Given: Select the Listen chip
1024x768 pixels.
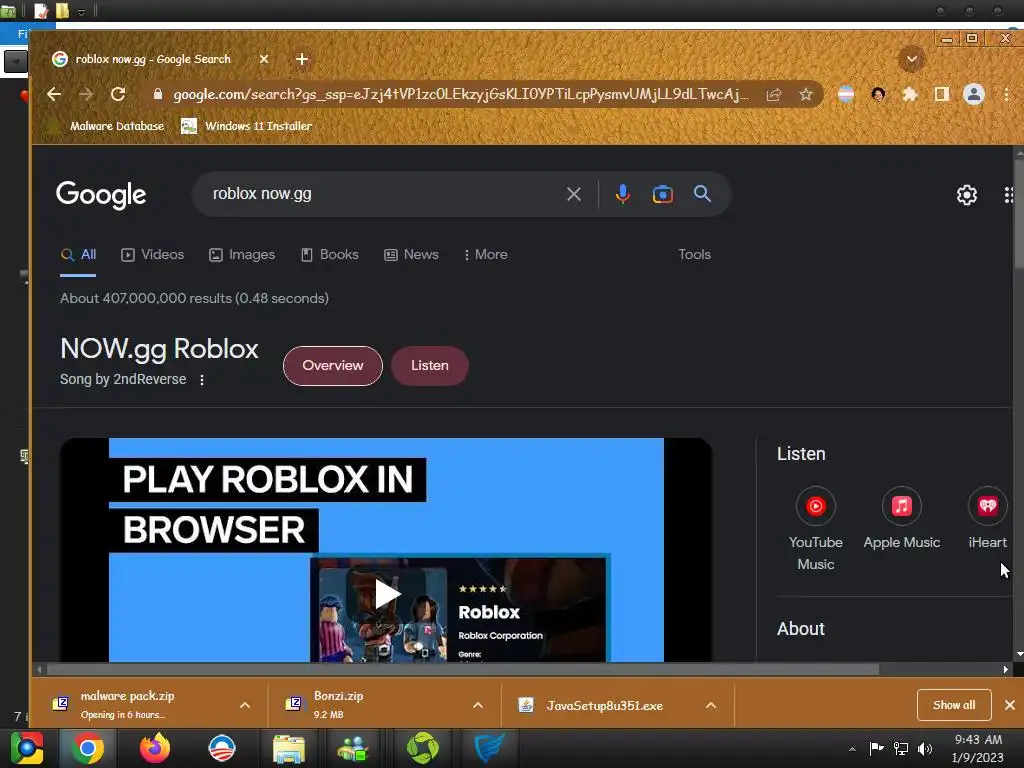Looking at the screenshot, I should (430, 366).
